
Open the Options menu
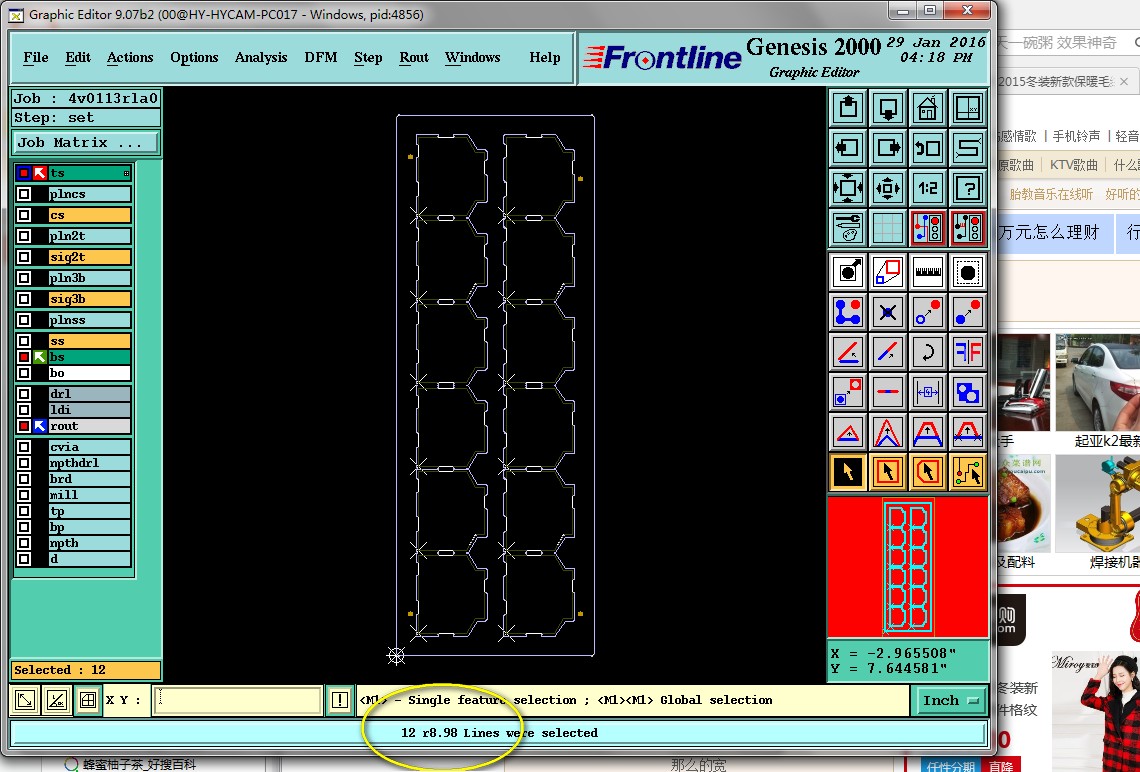click(194, 57)
